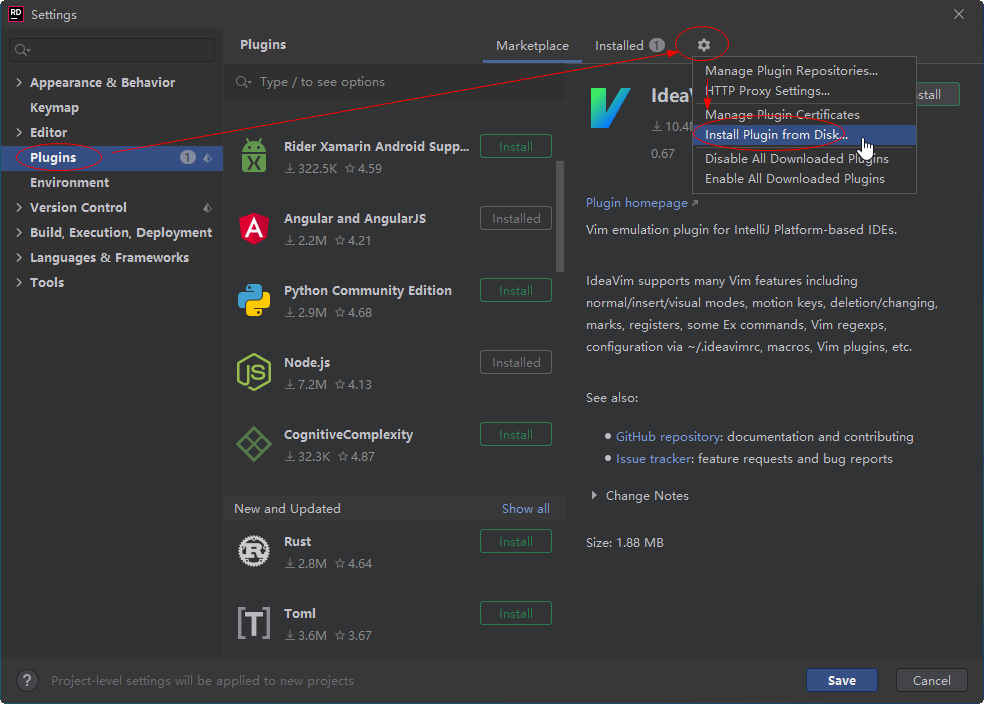Click the Python Community Edition name

point(368,291)
